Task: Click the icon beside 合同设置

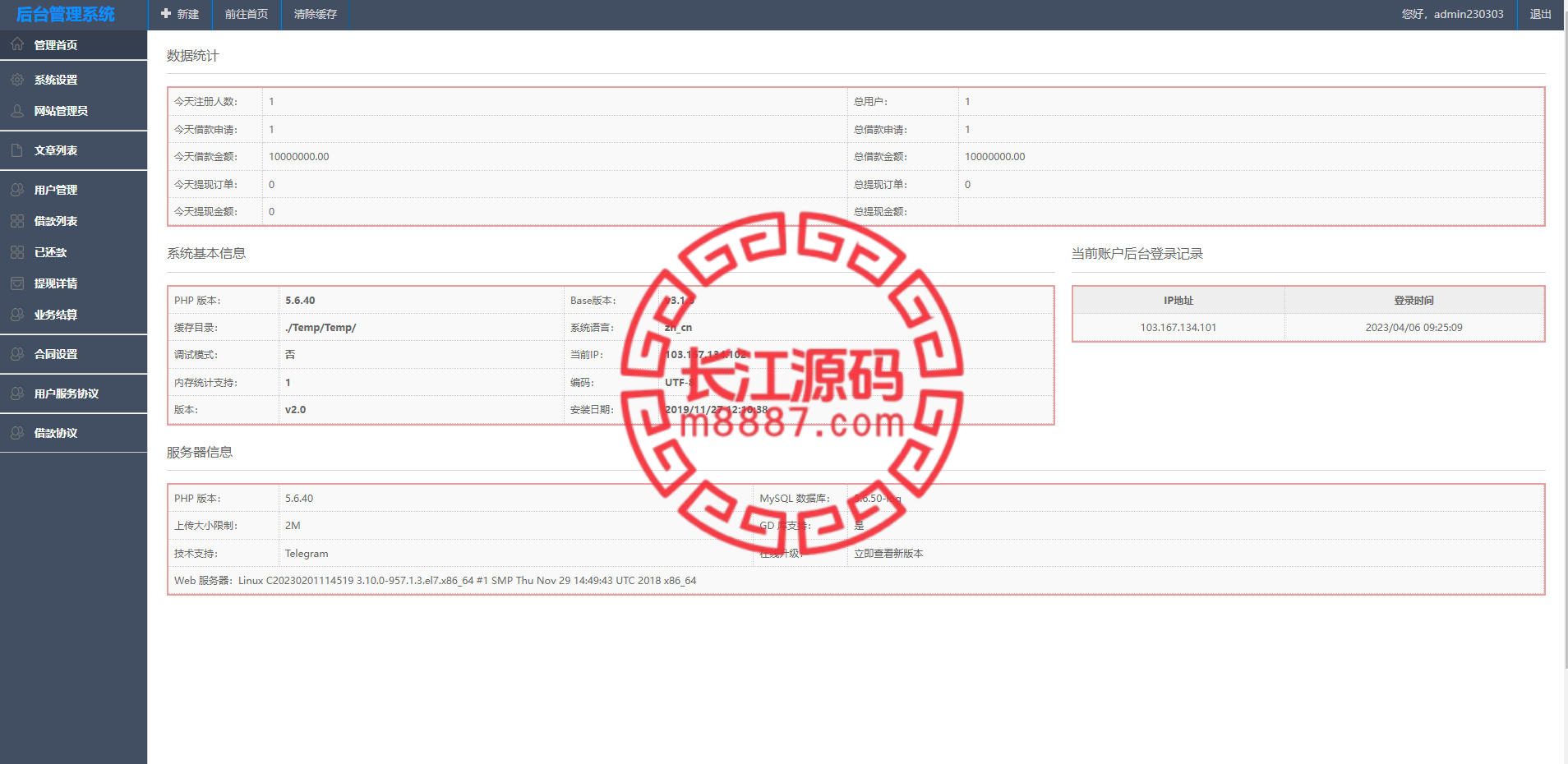Action: [17, 354]
